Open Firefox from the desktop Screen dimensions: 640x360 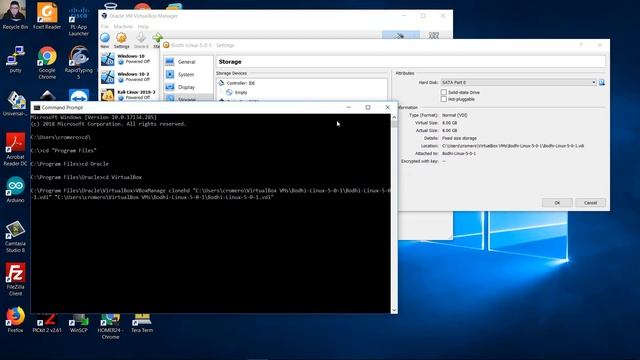point(15,320)
